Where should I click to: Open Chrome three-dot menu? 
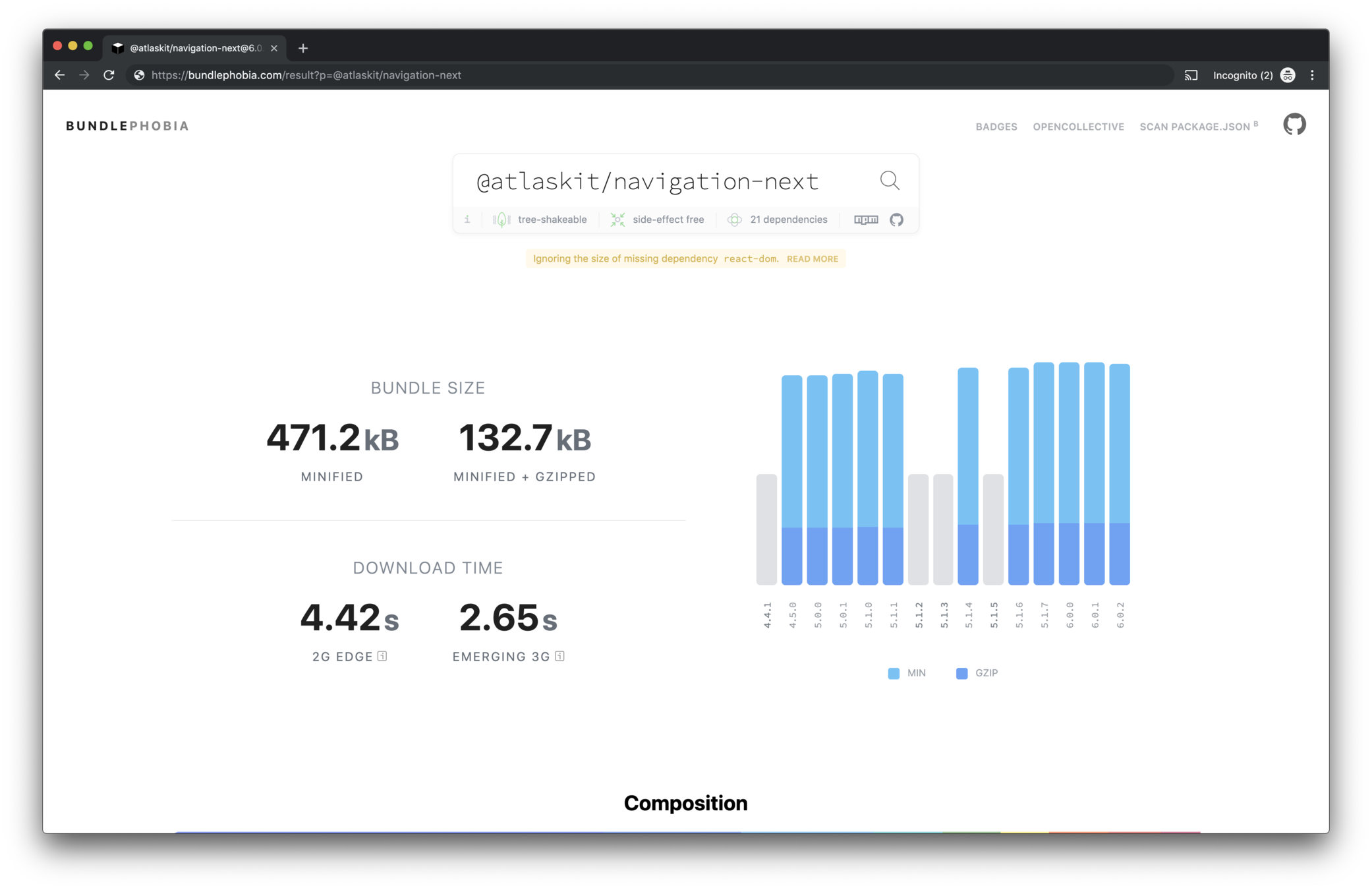point(1312,75)
